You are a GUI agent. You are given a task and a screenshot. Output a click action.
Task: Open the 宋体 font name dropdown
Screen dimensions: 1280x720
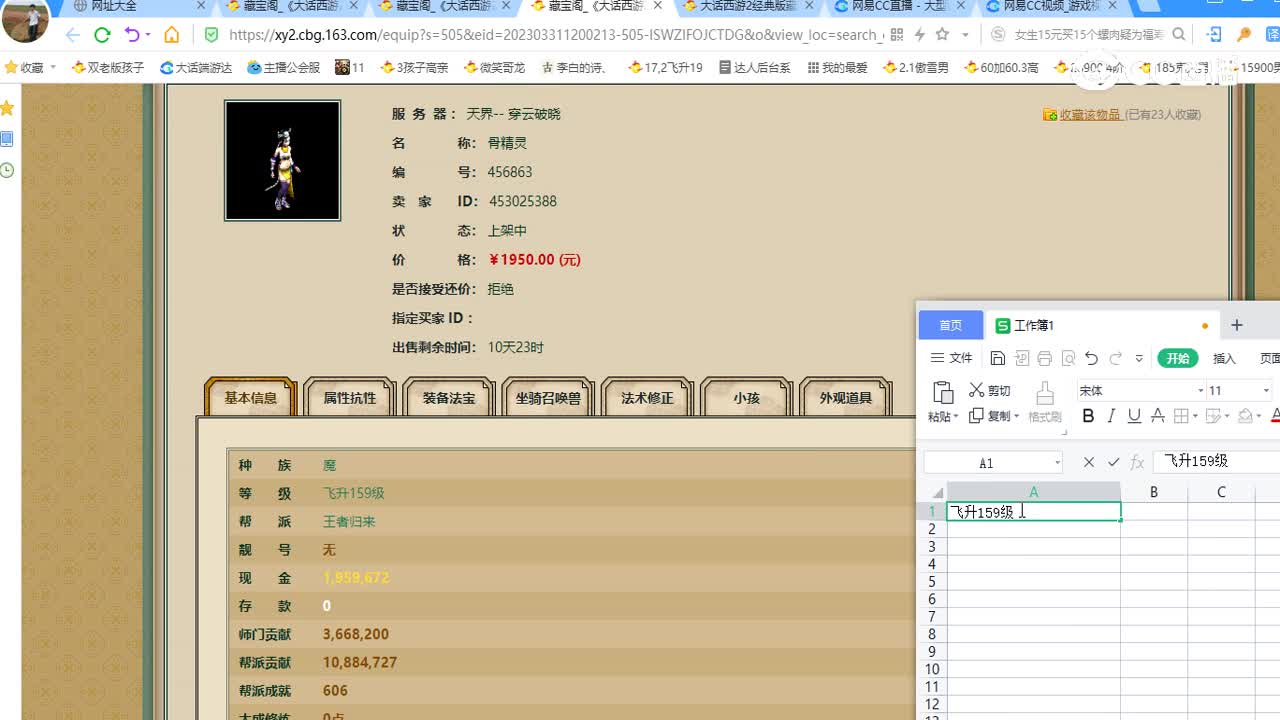tap(1201, 391)
